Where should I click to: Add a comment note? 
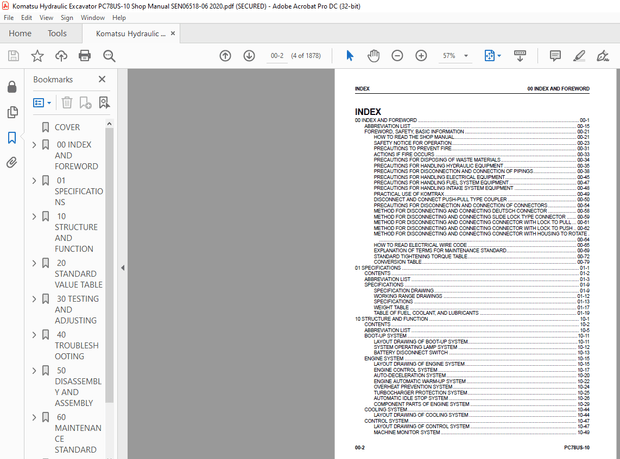[555, 56]
